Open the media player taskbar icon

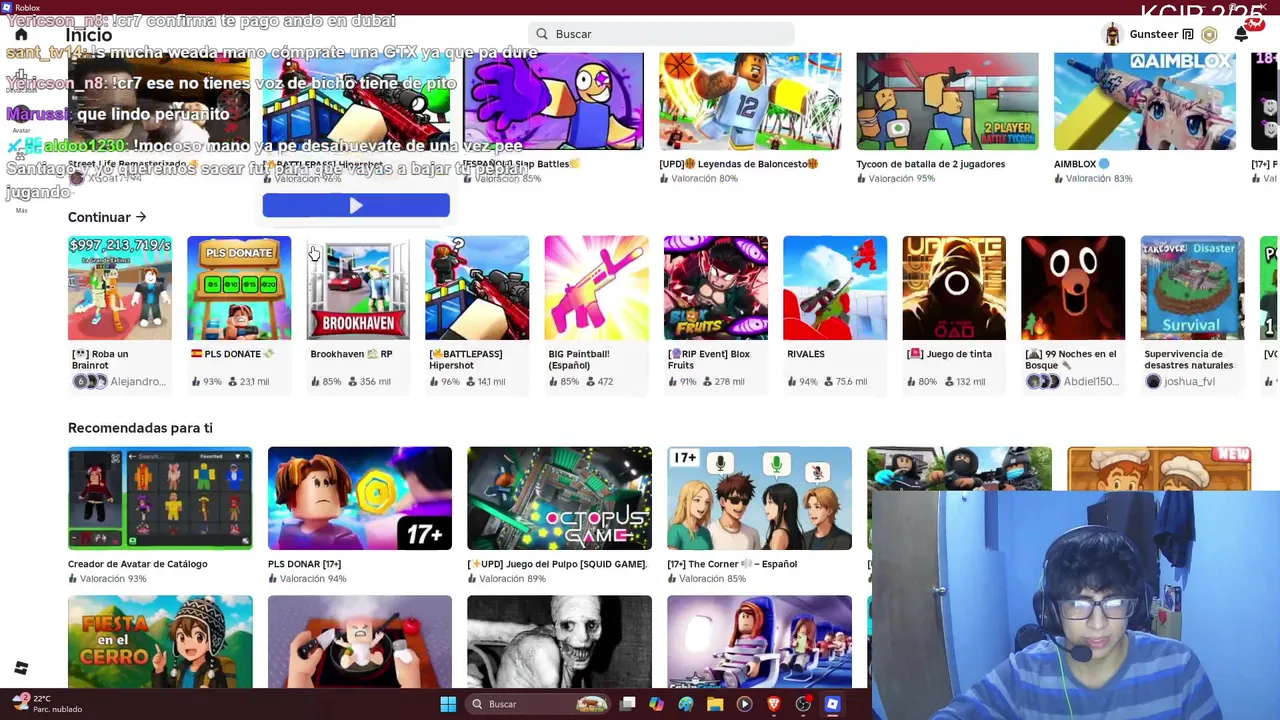click(744, 704)
